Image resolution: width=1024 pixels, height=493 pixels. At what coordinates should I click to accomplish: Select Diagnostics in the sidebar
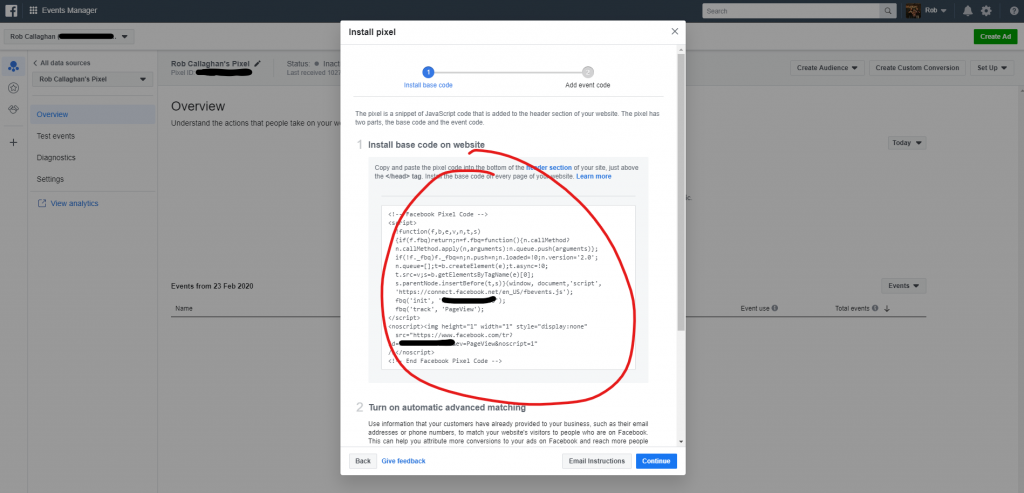(x=56, y=157)
